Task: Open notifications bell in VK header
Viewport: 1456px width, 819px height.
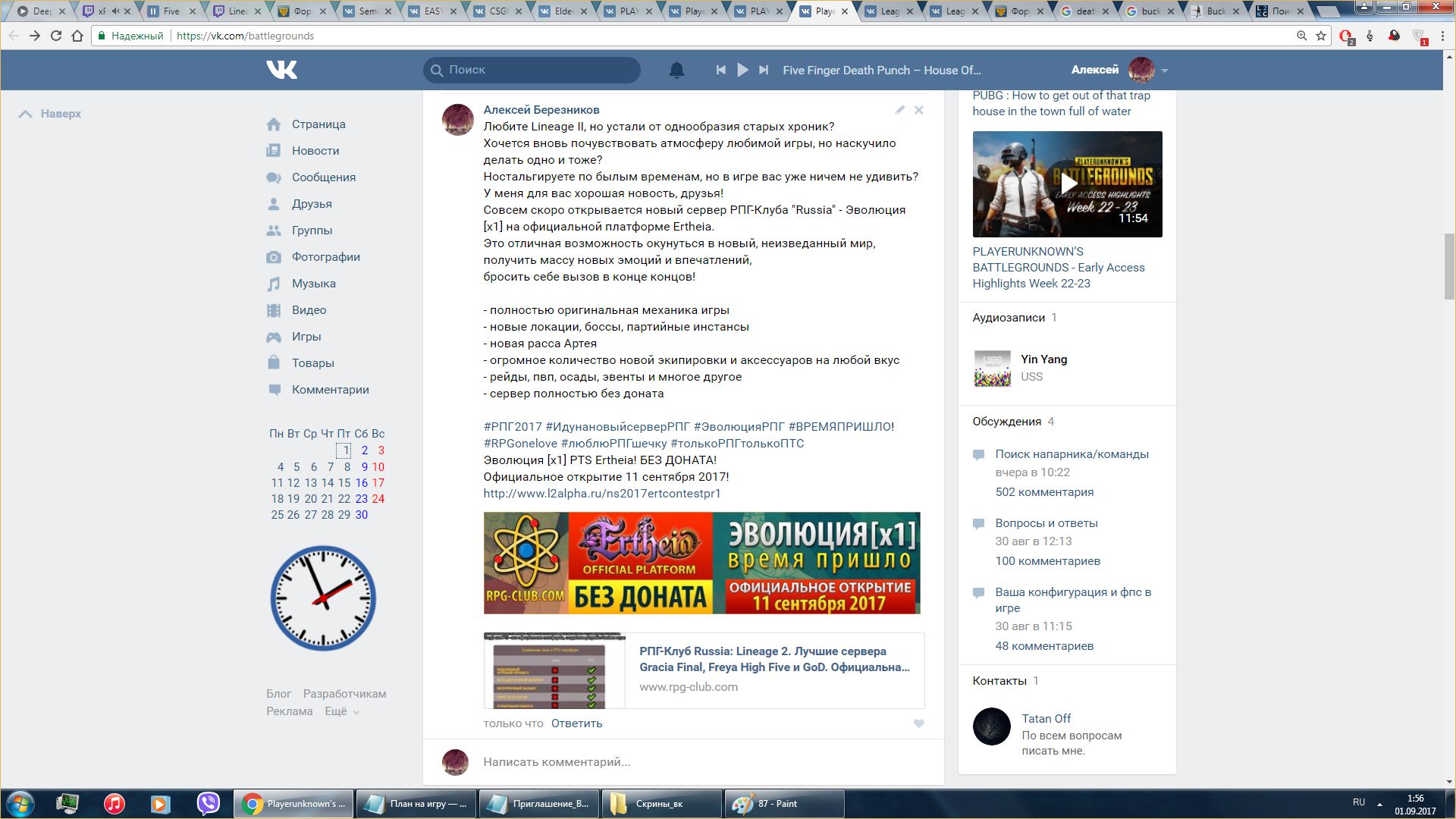Action: [676, 71]
